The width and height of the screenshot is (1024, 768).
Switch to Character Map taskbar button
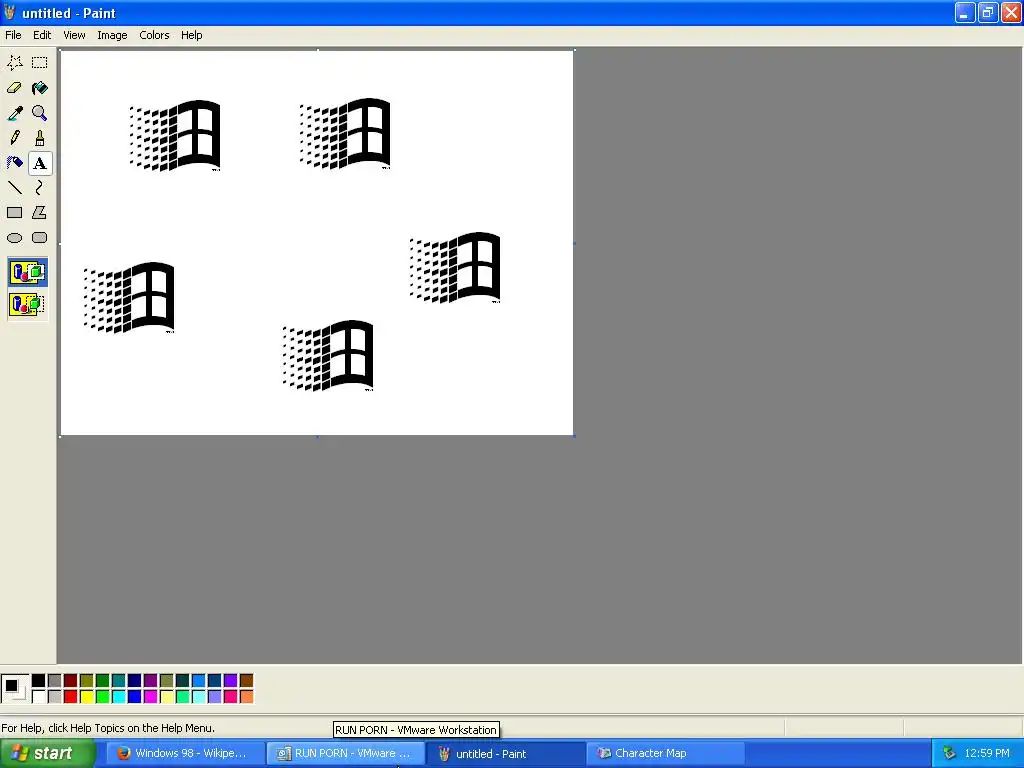click(665, 754)
